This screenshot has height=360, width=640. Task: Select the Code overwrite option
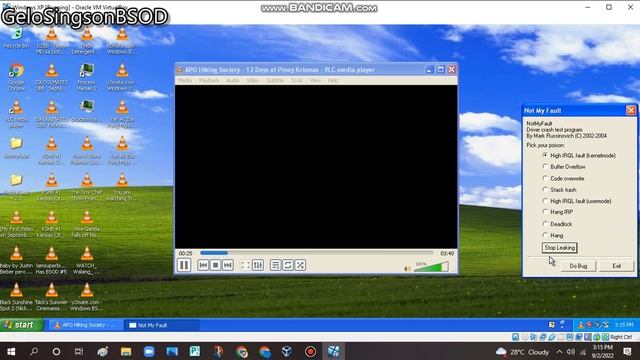pos(563,178)
